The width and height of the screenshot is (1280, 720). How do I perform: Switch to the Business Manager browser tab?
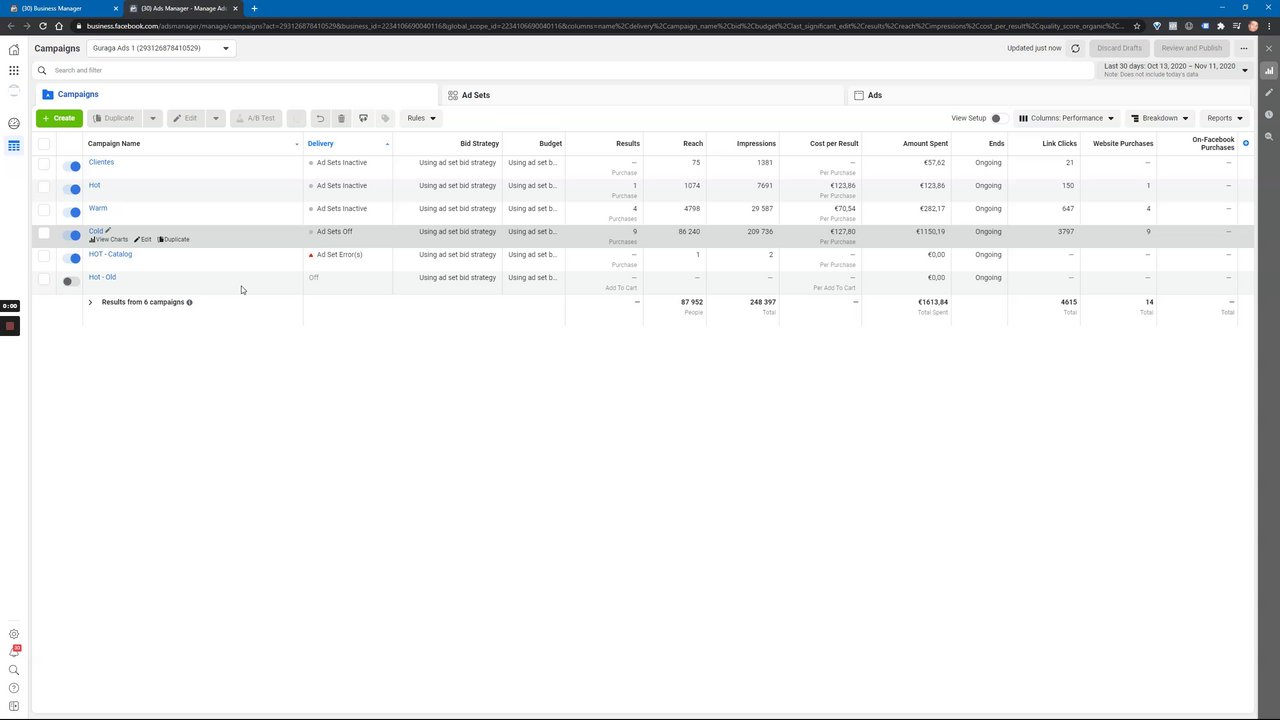point(60,8)
